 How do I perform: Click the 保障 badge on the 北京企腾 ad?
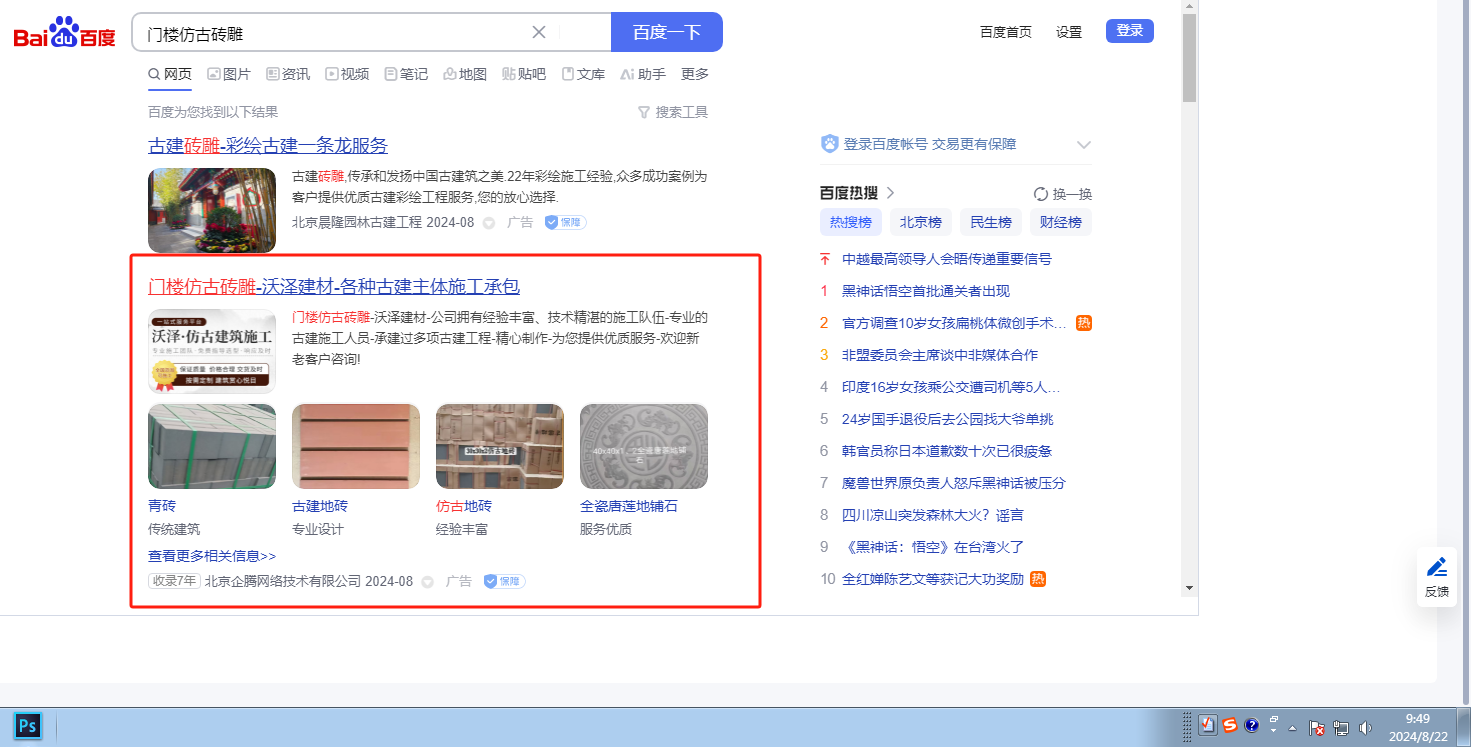click(505, 581)
